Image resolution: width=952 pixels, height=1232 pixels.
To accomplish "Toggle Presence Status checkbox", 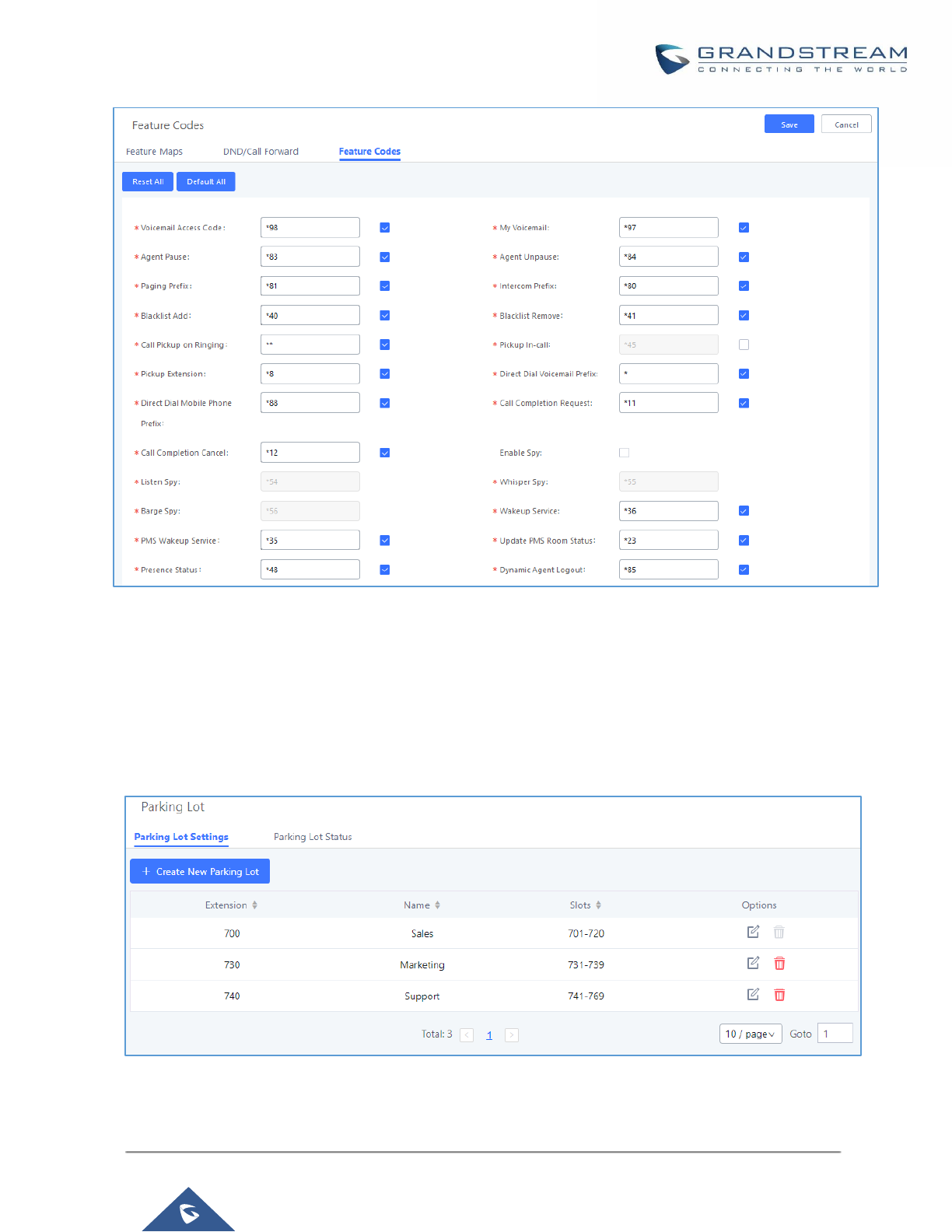I will point(385,570).
